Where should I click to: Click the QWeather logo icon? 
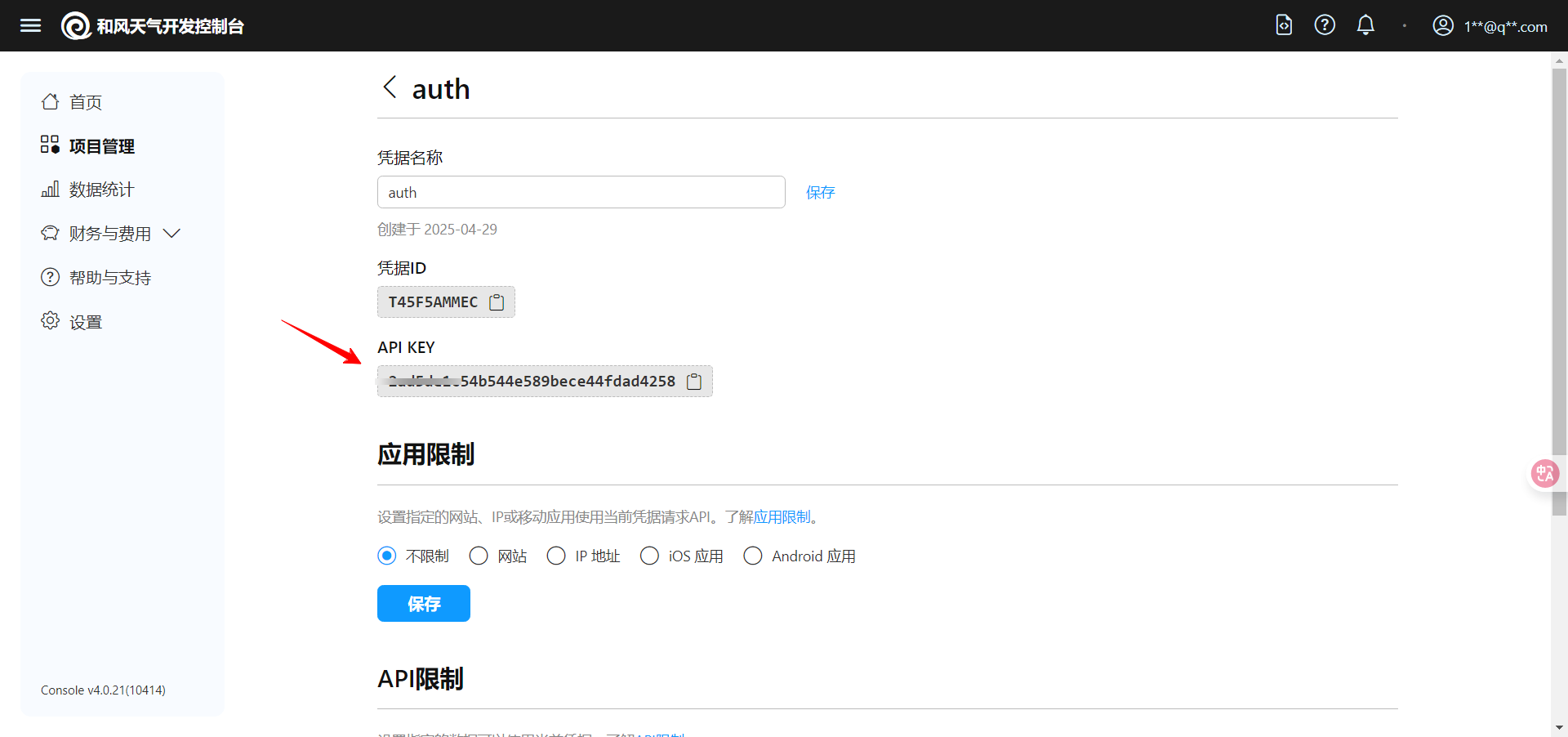pos(76,26)
